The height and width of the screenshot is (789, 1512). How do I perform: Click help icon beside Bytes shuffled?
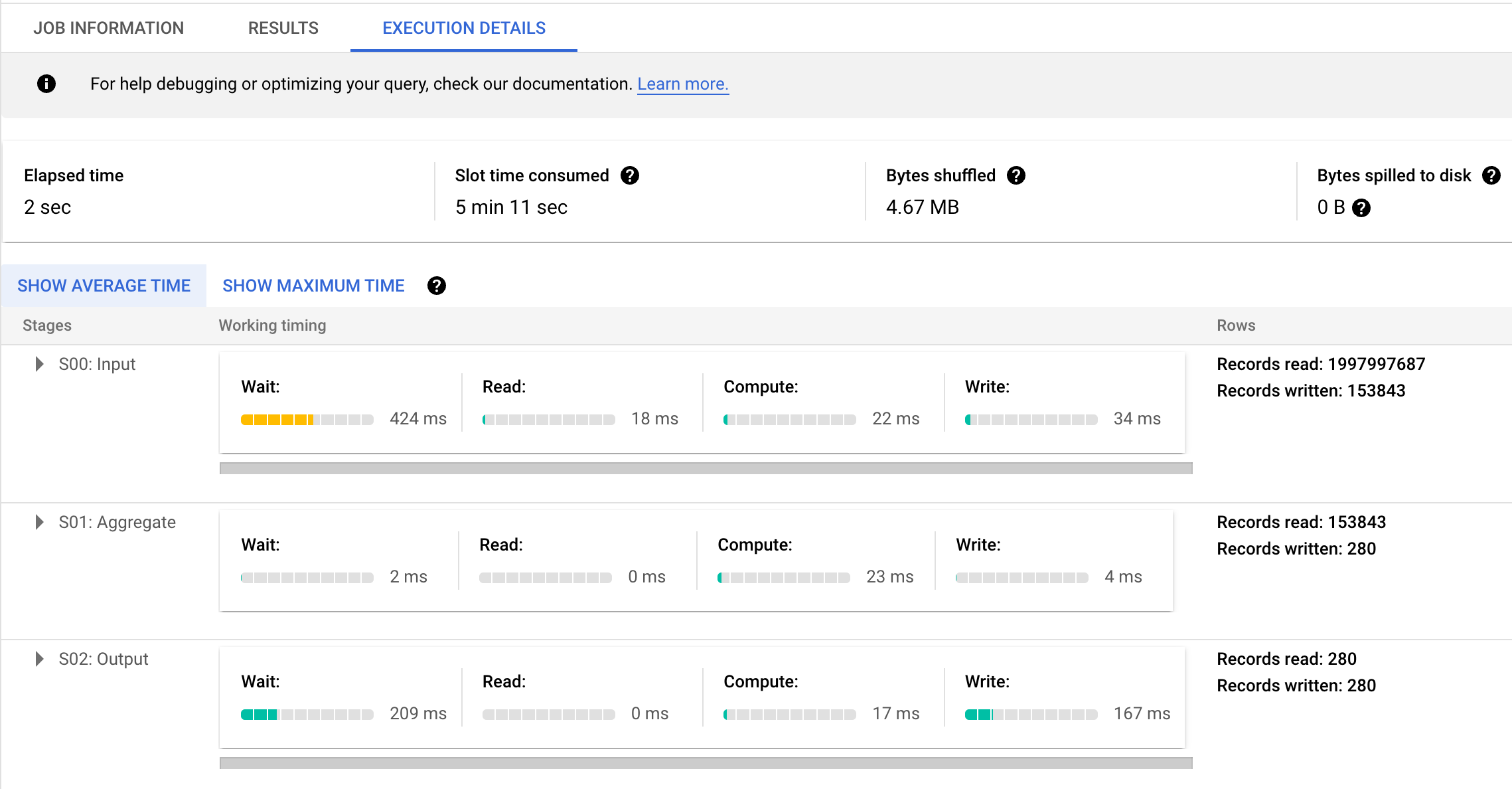[x=1016, y=175]
